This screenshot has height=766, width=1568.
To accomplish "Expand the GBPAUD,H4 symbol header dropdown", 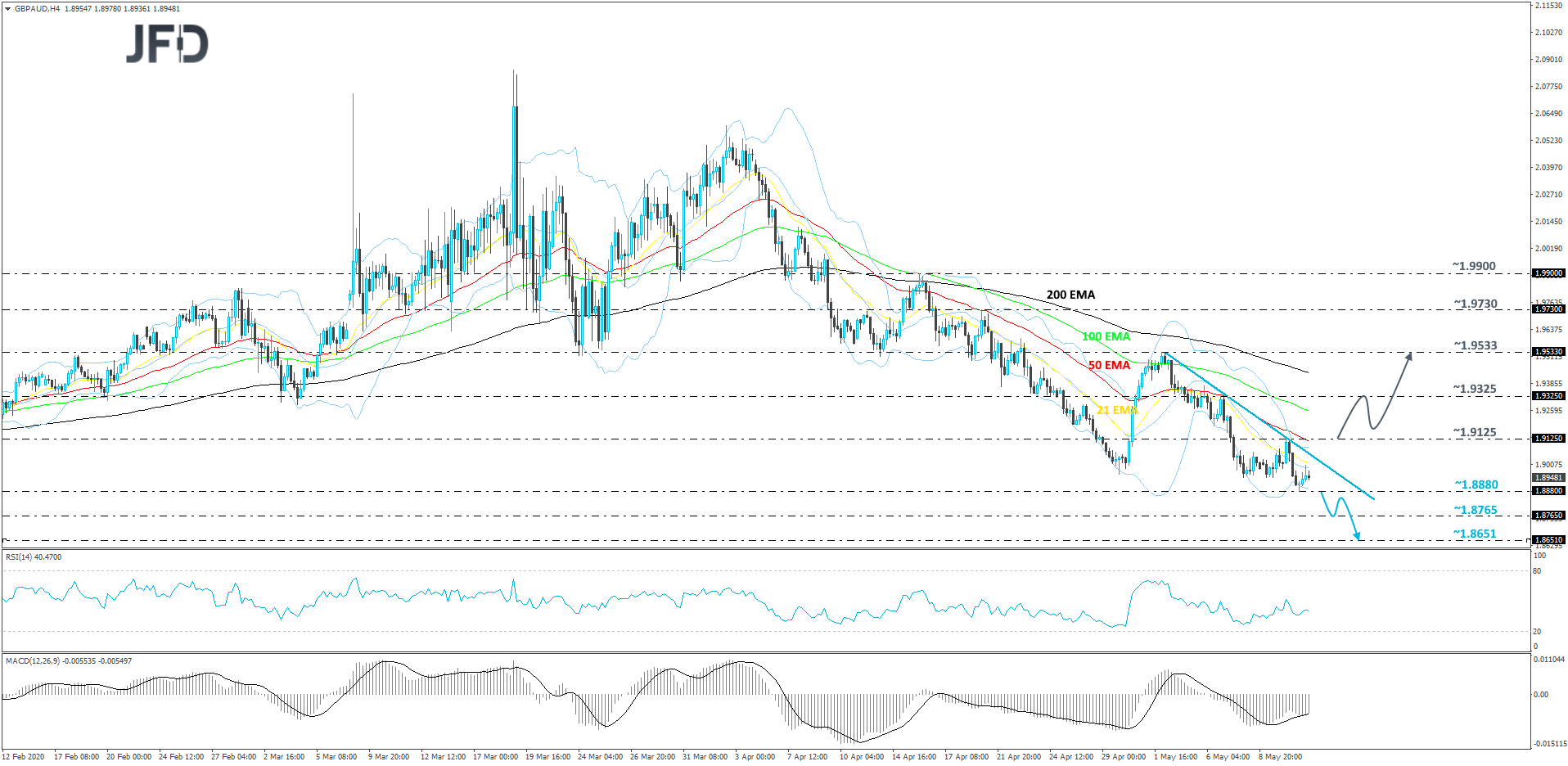I will (x=8, y=7).
